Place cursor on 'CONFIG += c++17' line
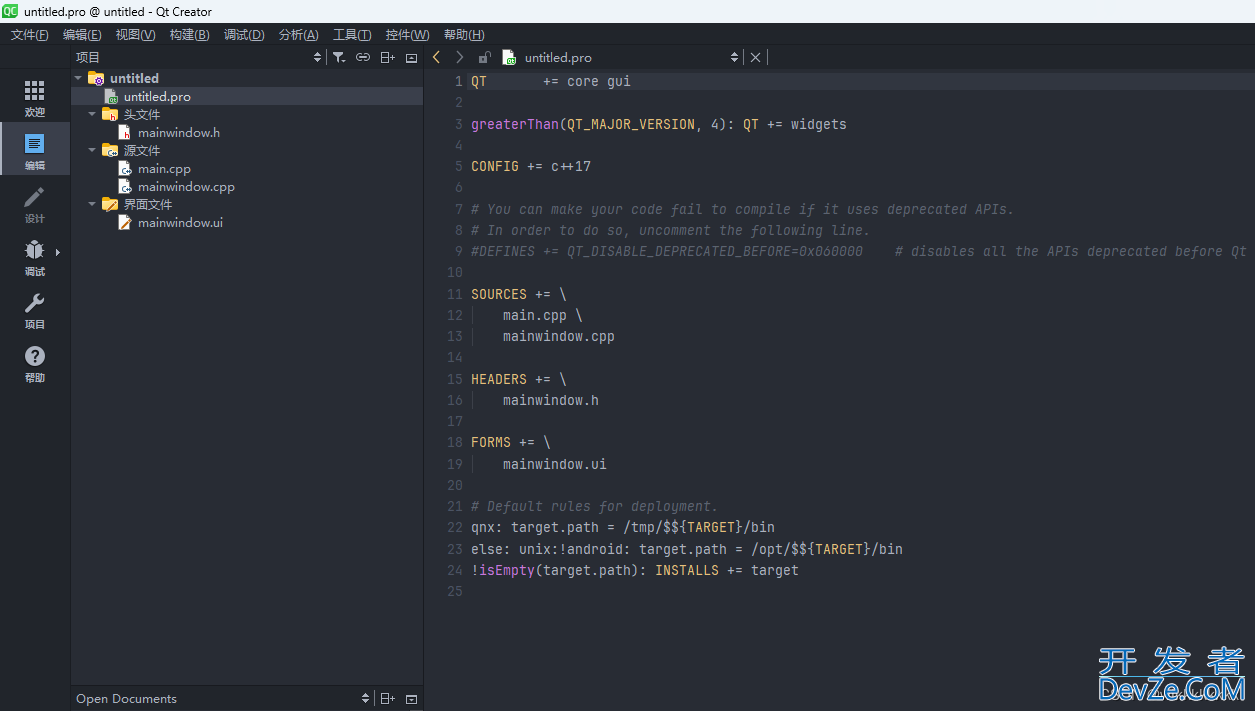The height and width of the screenshot is (711, 1255). pyautogui.click(x=531, y=166)
